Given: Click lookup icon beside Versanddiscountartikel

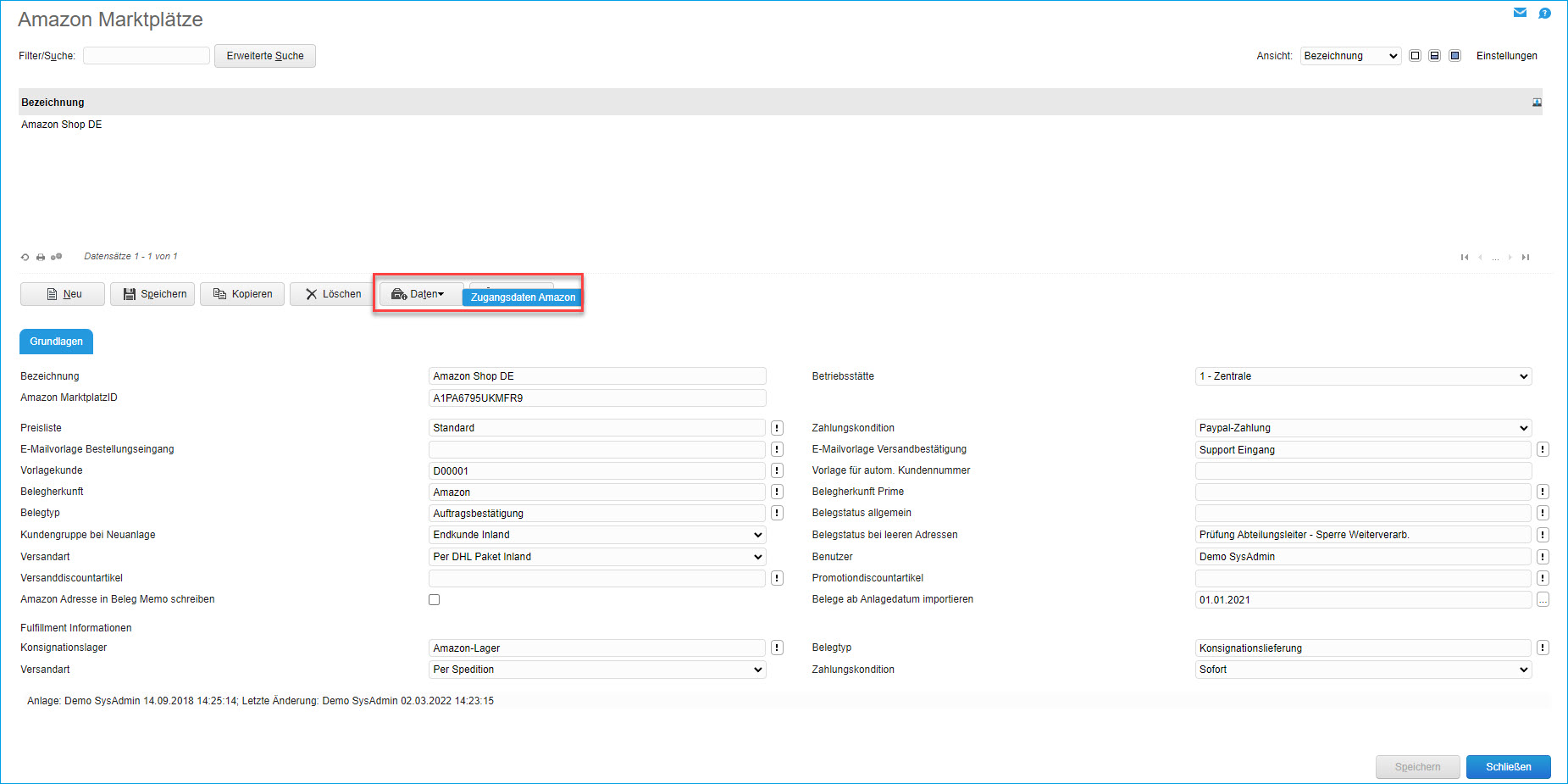Looking at the screenshot, I should click(777, 578).
